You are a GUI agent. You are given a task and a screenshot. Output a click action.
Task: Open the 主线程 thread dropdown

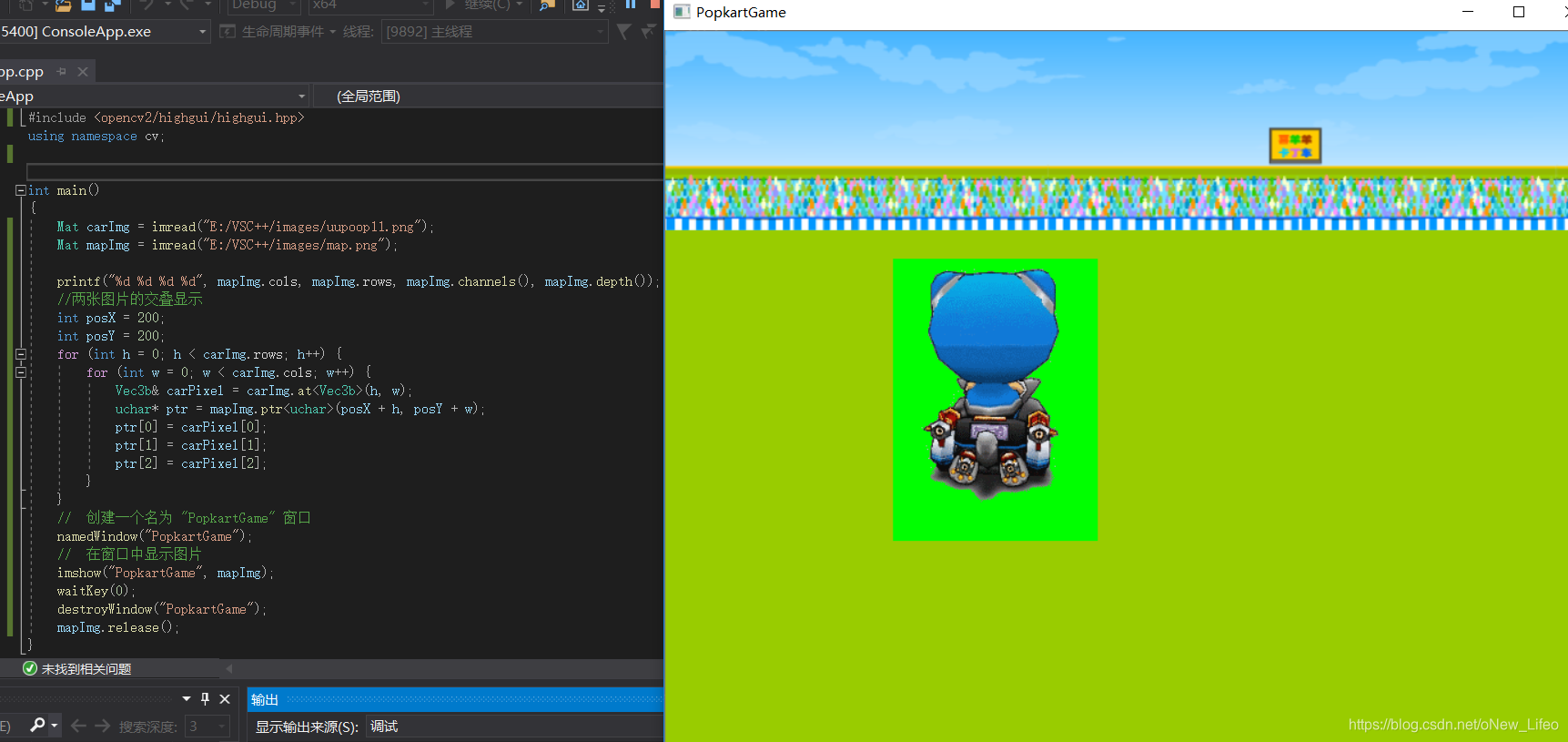494,32
